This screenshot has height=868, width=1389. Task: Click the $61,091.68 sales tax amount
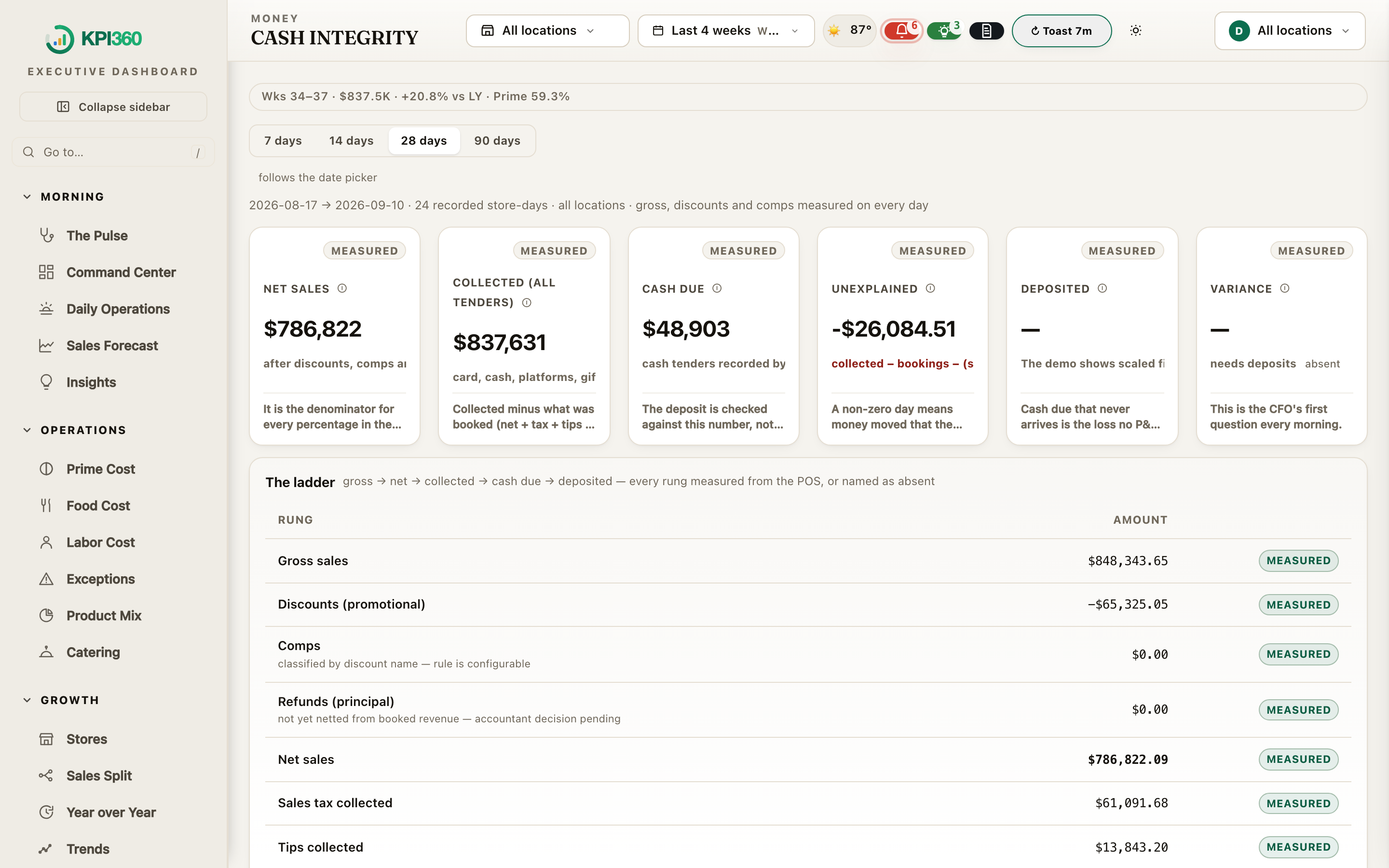click(x=1131, y=802)
